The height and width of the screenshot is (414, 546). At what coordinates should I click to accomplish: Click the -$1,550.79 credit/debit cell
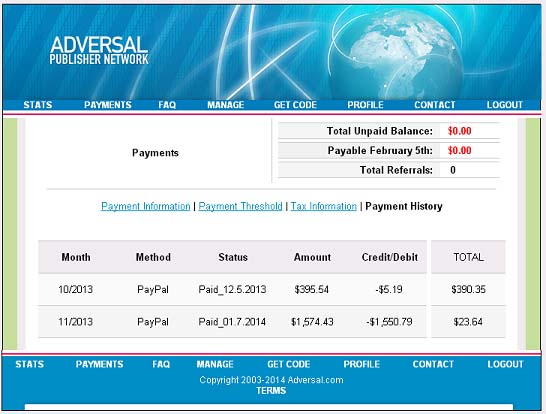(389, 321)
